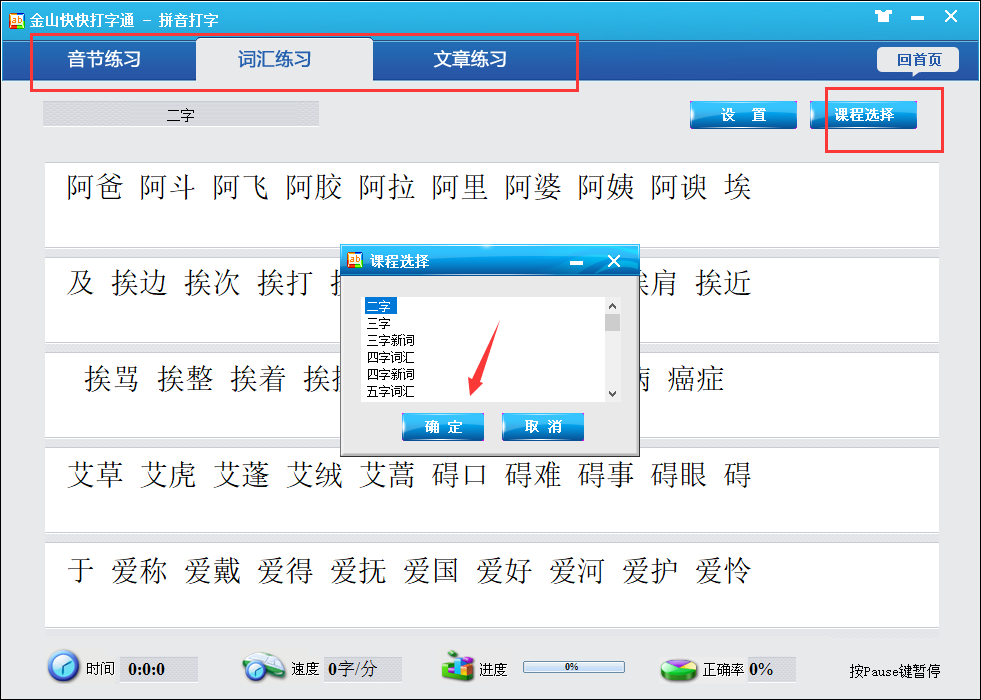This screenshot has height=700, width=981.
Task: Click the 0% progress bar
Action: (x=574, y=667)
